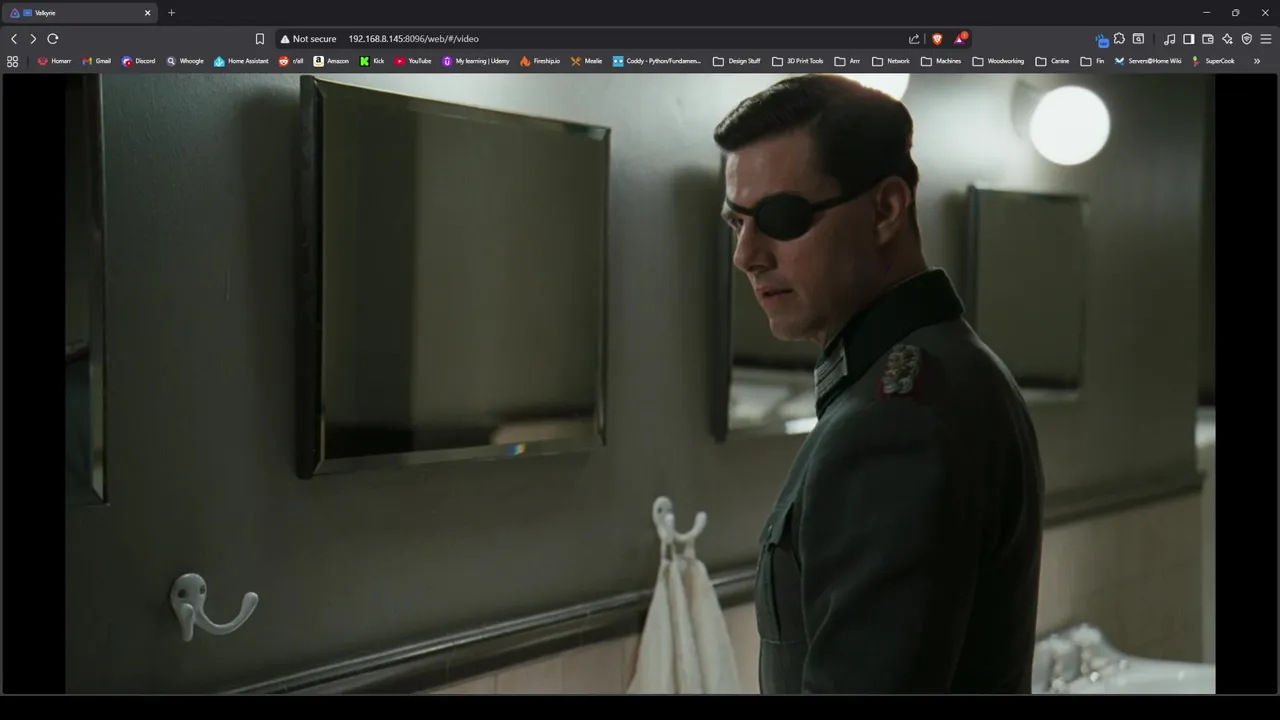Go back to previous page

click(x=14, y=39)
